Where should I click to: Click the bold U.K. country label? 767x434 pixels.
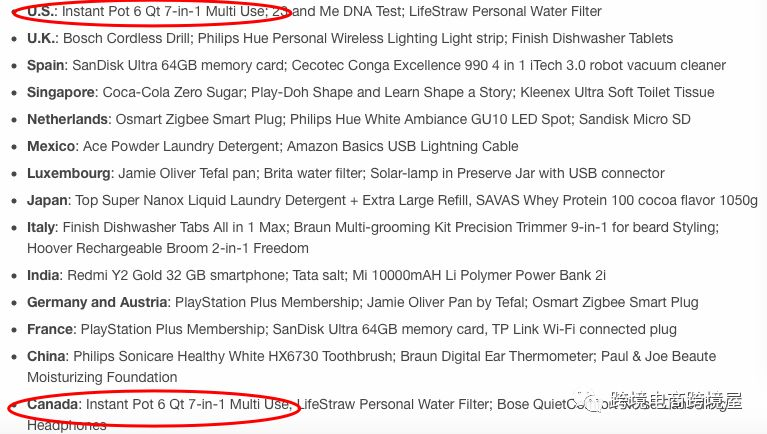pos(42,39)
